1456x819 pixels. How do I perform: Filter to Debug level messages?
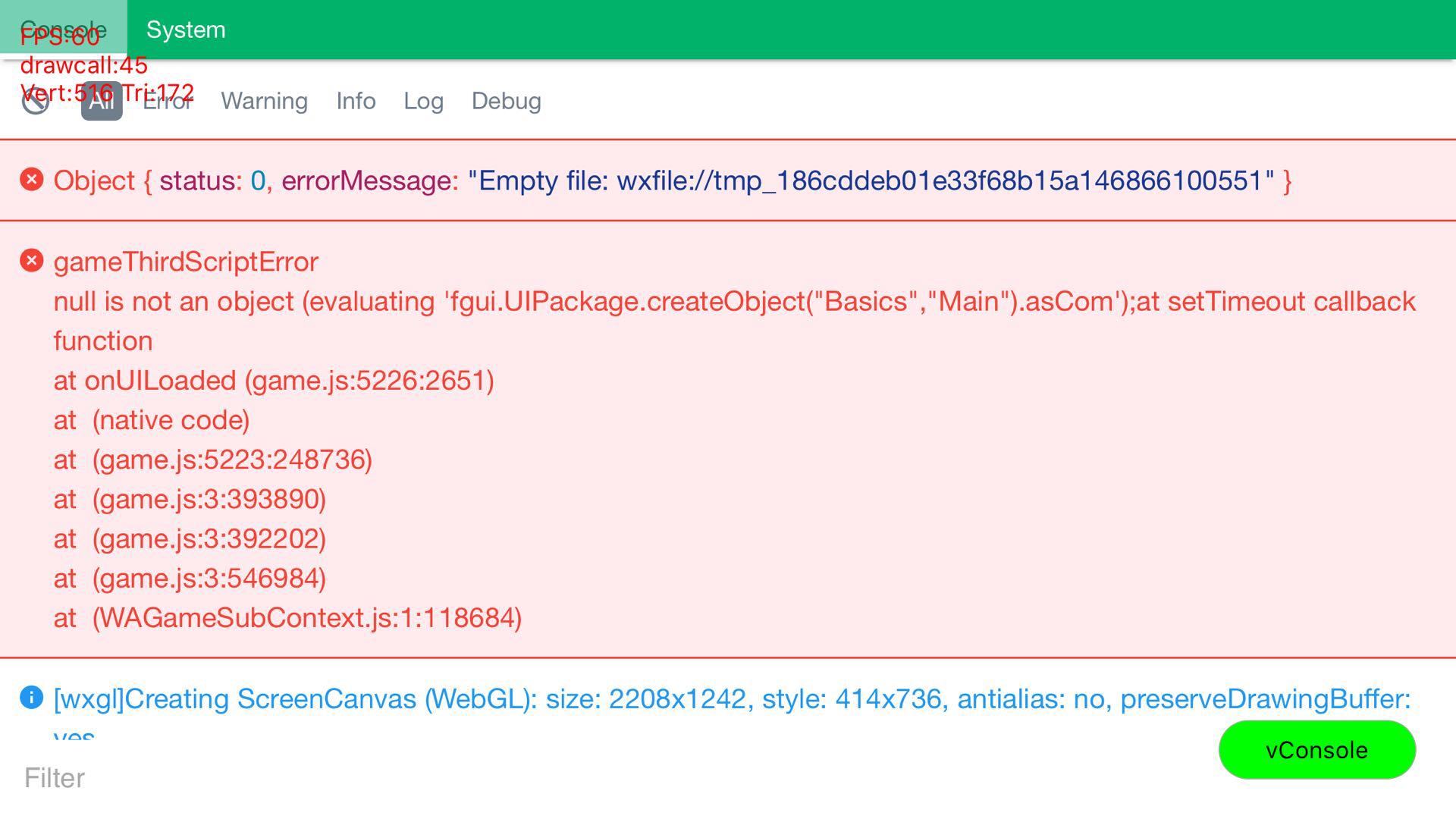tap(506, 102)
